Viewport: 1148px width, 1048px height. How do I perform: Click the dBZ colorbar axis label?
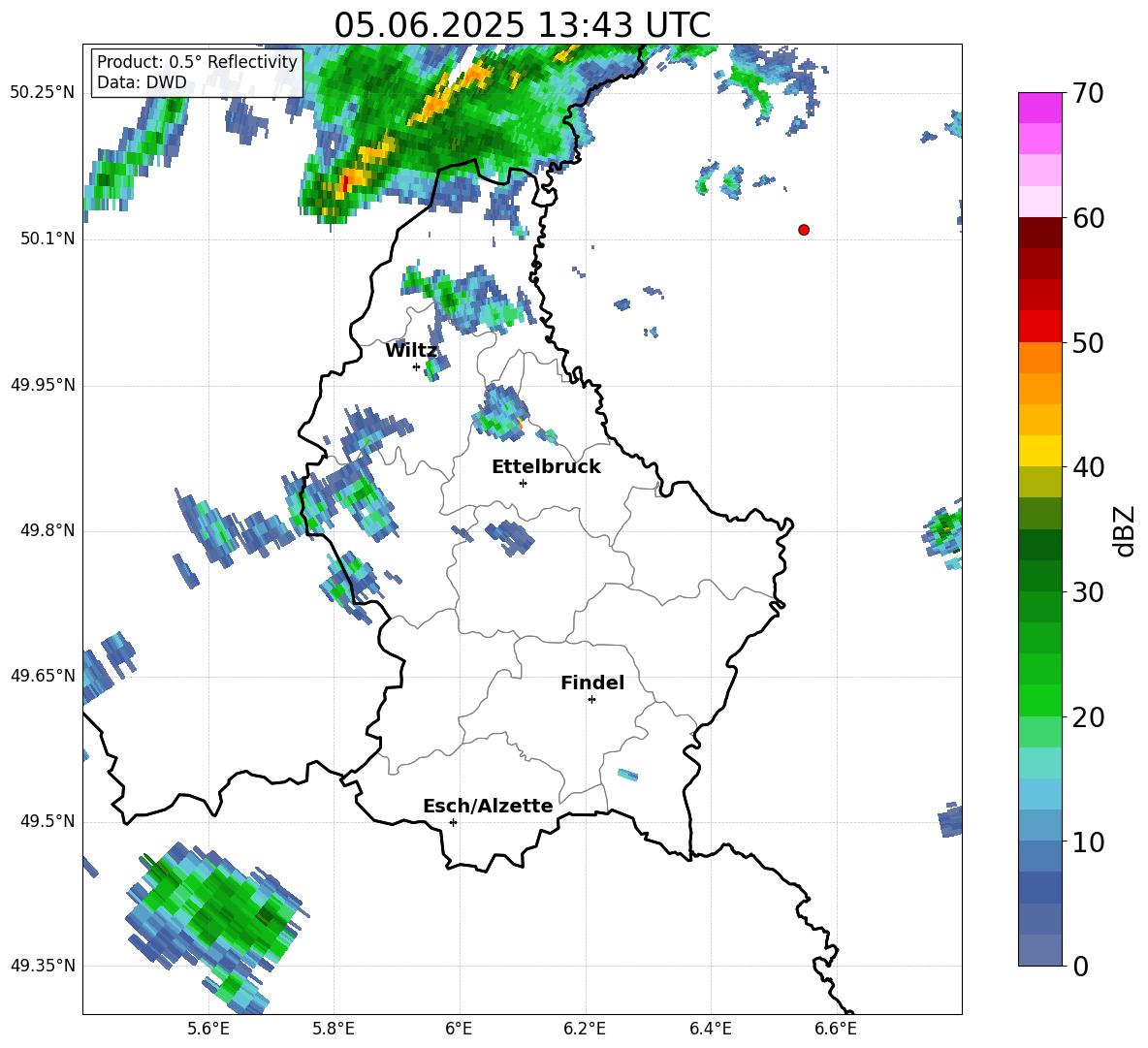point(1125,530)
